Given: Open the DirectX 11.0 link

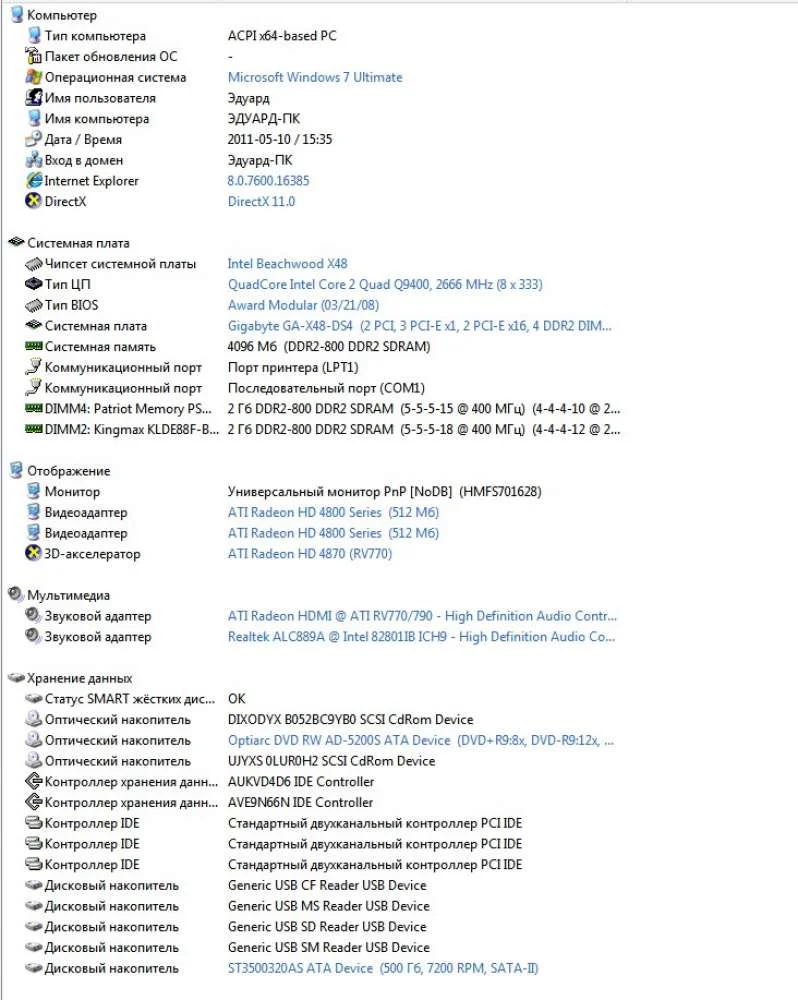Looking at the screenshot, I should pyautogui.click(x=262, y=202).
